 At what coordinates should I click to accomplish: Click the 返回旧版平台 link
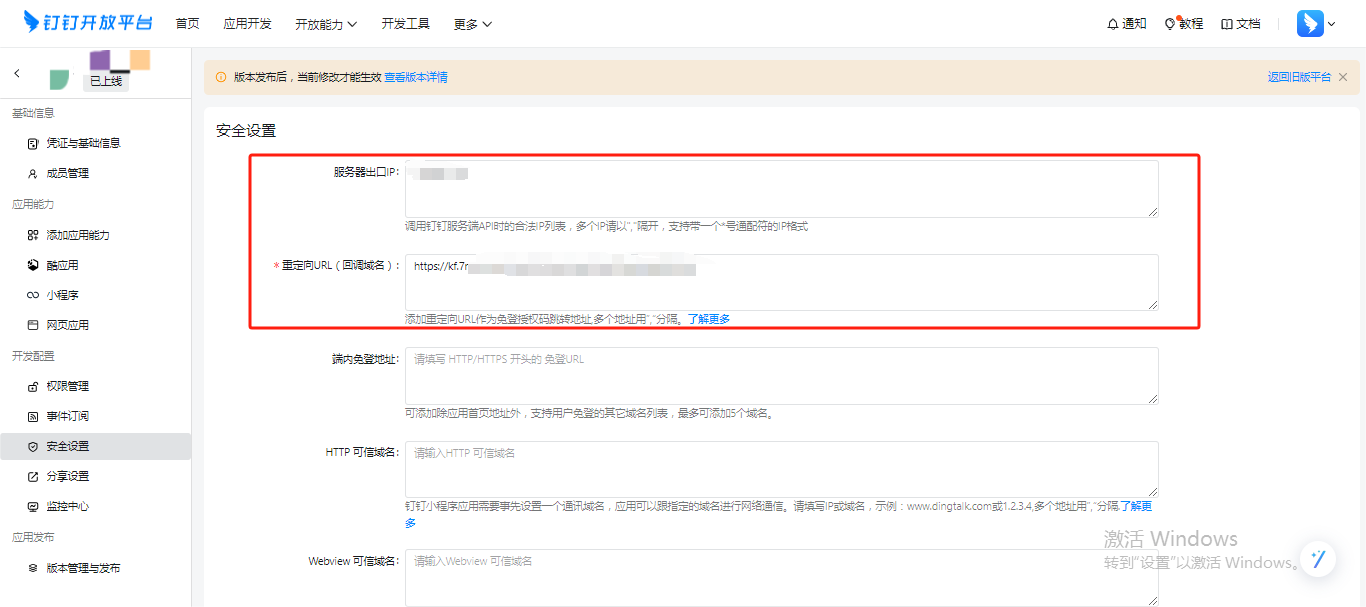(1299, 77)
